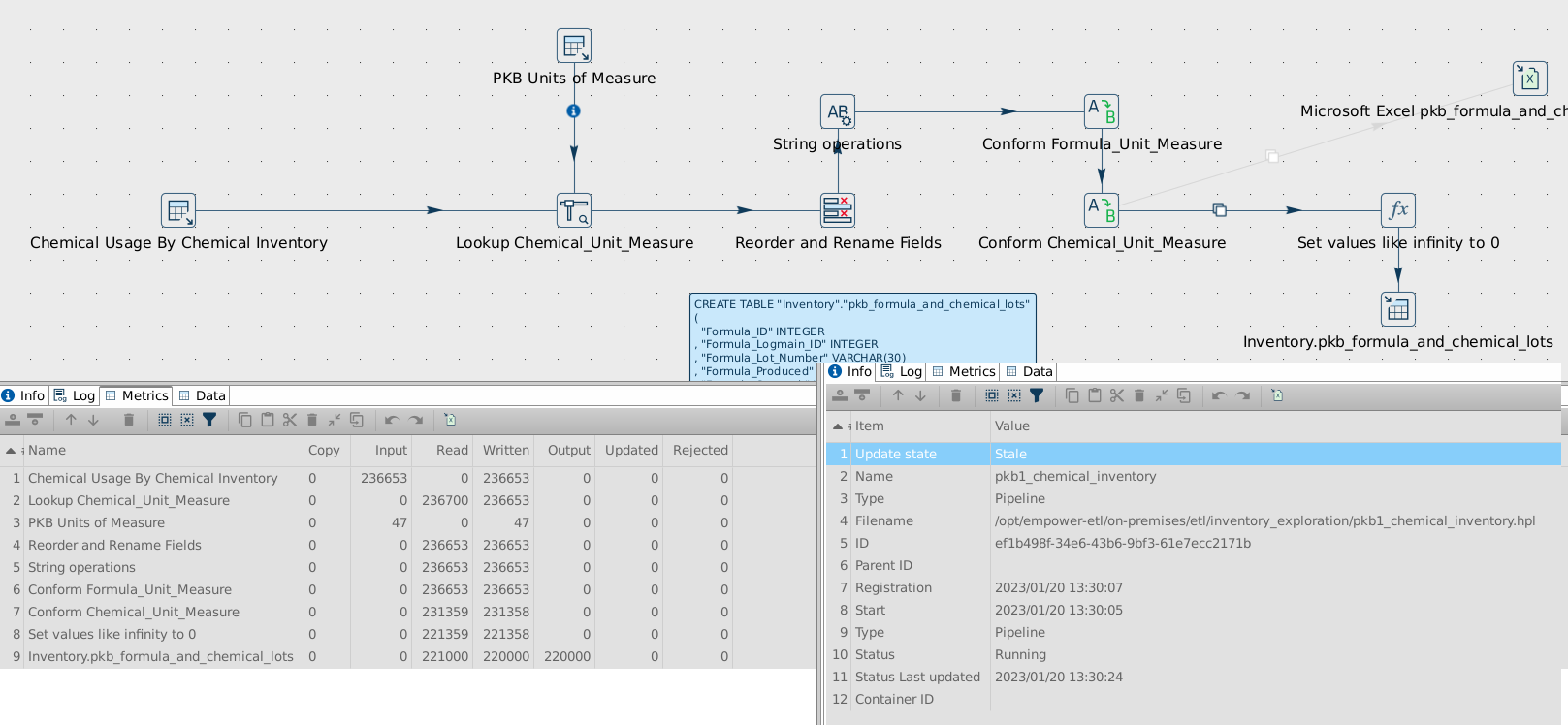Click the move-down arrow above the Item/Value table
Image resolution: width=1568 pixels, height=725 pixels.
pyautogui.click(x=920, y=395)
